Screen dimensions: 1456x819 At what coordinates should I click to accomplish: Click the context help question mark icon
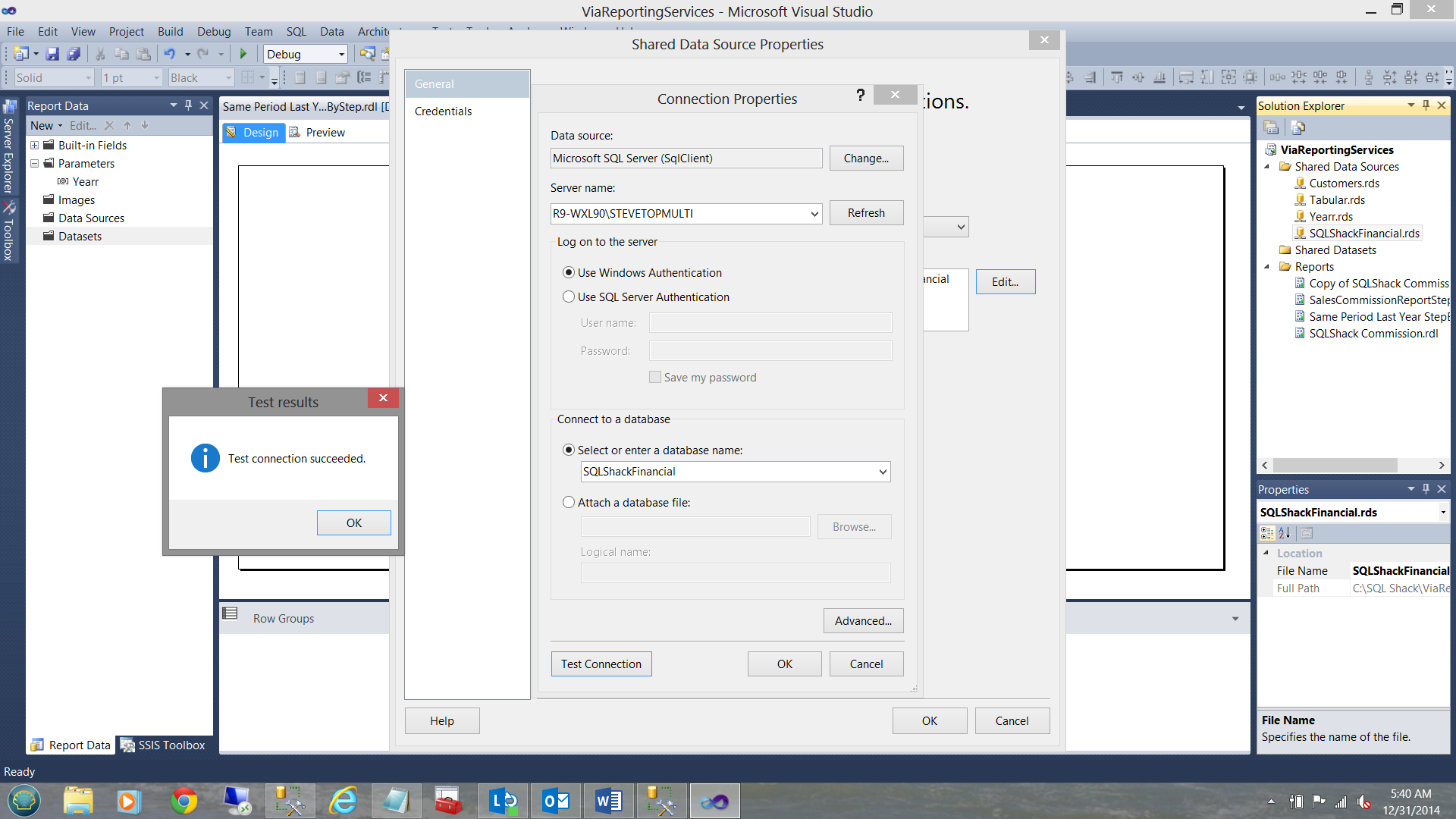click(860, 95)
